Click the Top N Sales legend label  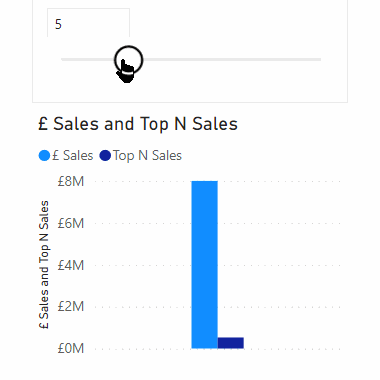click(x=147, y=156)
